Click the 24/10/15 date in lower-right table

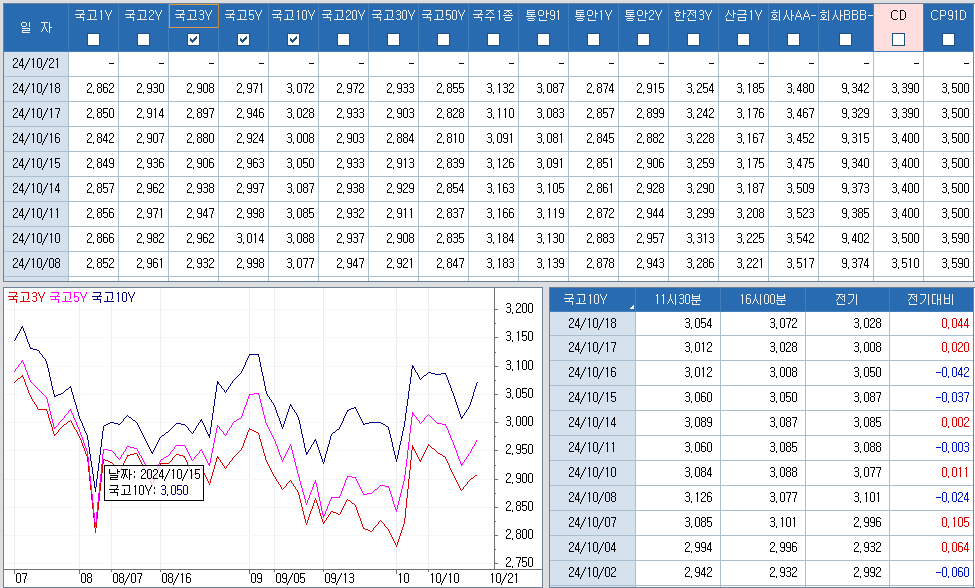pos(592,395)
